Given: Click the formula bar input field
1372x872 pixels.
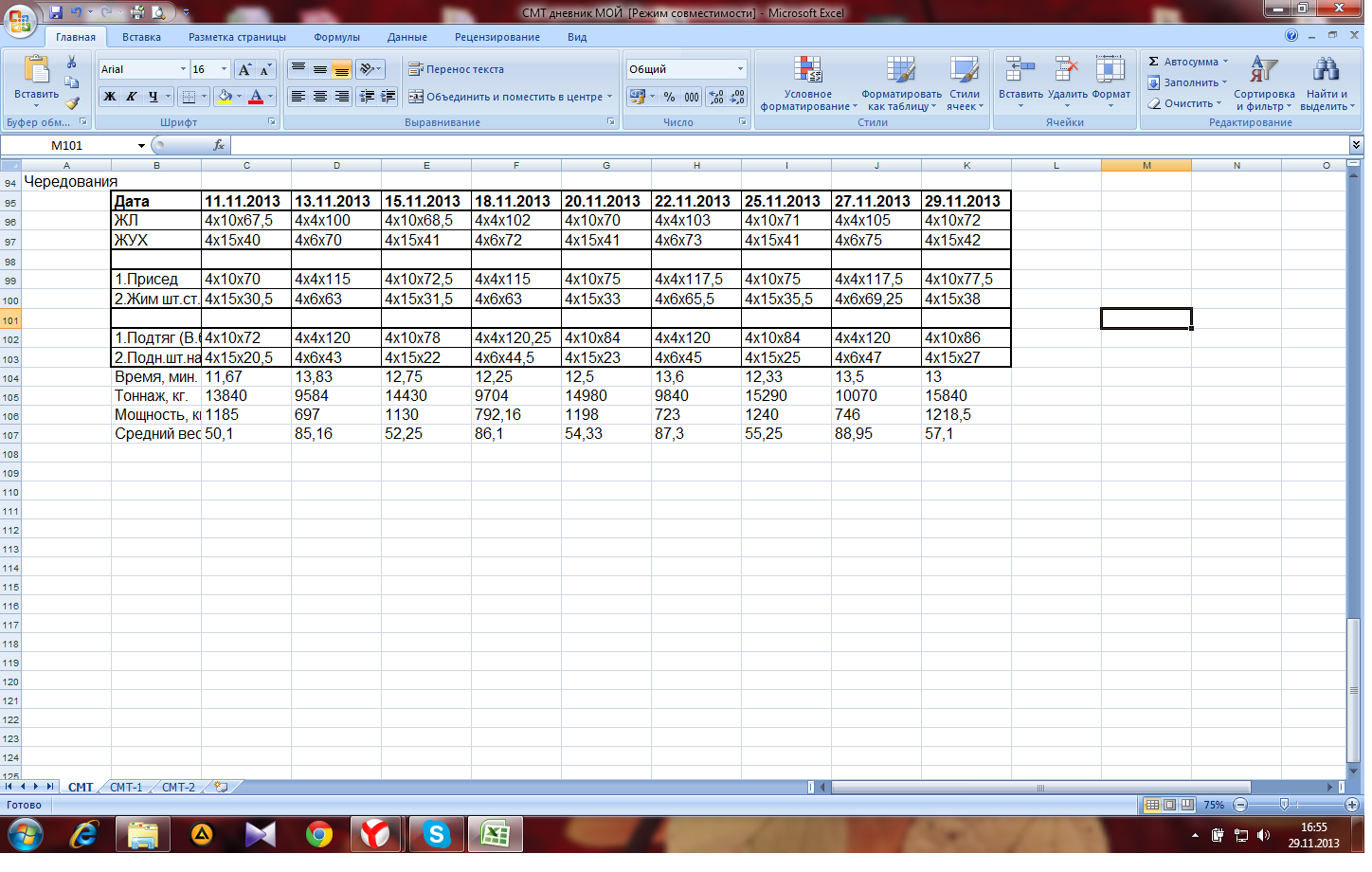Looking at the screenshot, I should (786, 145).
